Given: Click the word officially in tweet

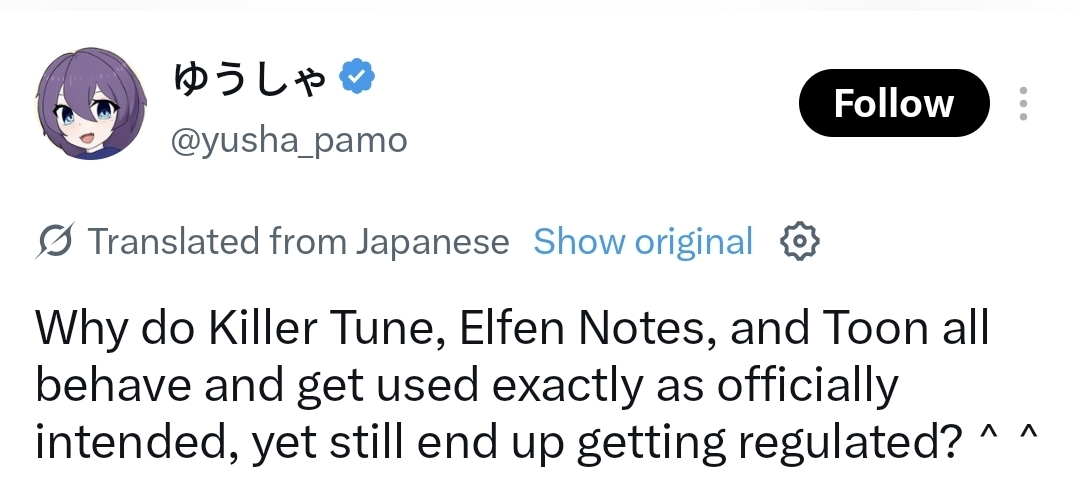Looking at the screenshot, I should pos(807,386).
